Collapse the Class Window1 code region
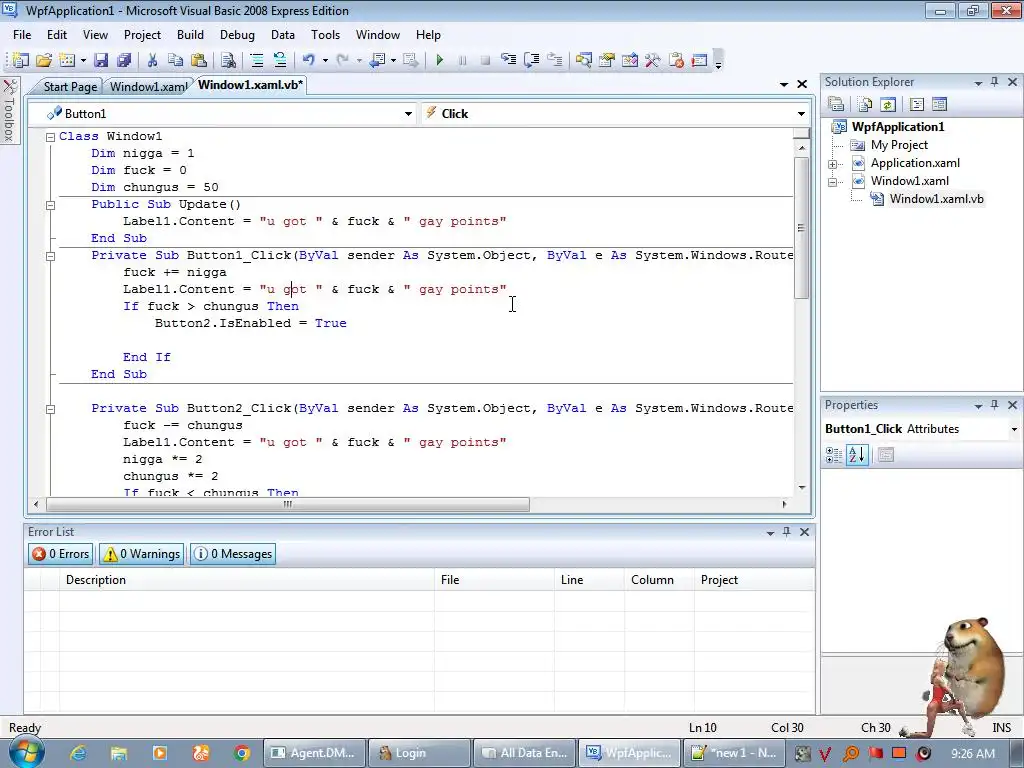The image size is (1024, 768). point(50,137)
